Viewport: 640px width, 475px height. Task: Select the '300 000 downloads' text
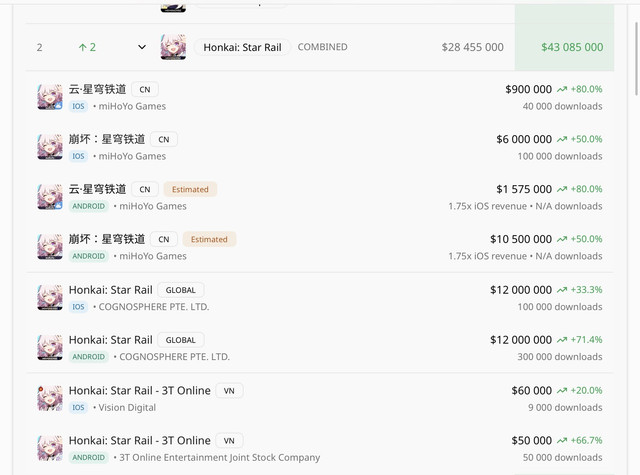pos(560,357)
